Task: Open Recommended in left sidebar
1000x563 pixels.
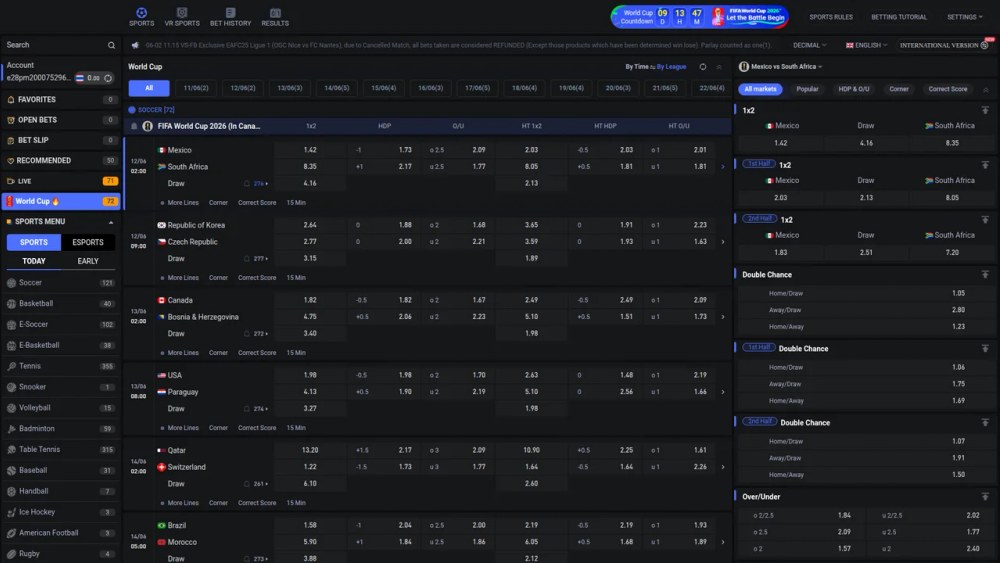Action: click(61, 161)
